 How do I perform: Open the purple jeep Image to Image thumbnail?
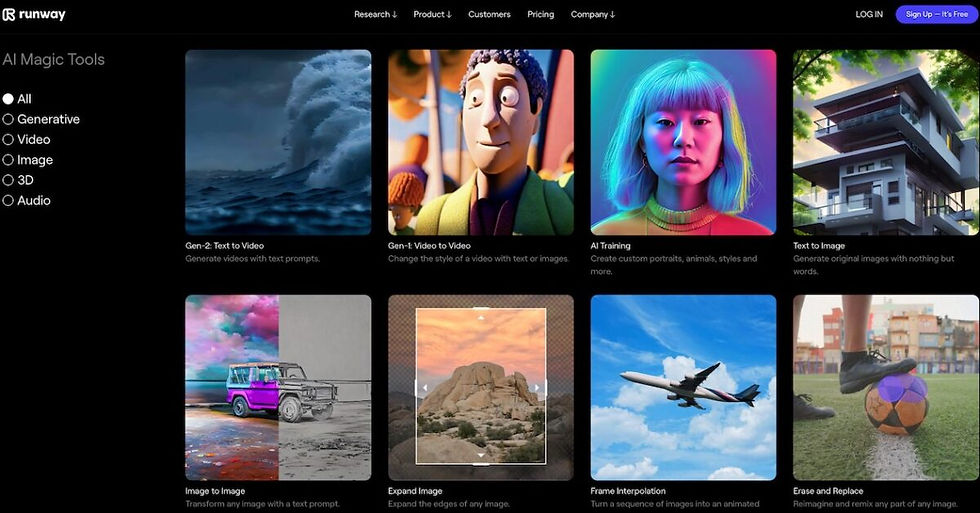pos(278,387)
